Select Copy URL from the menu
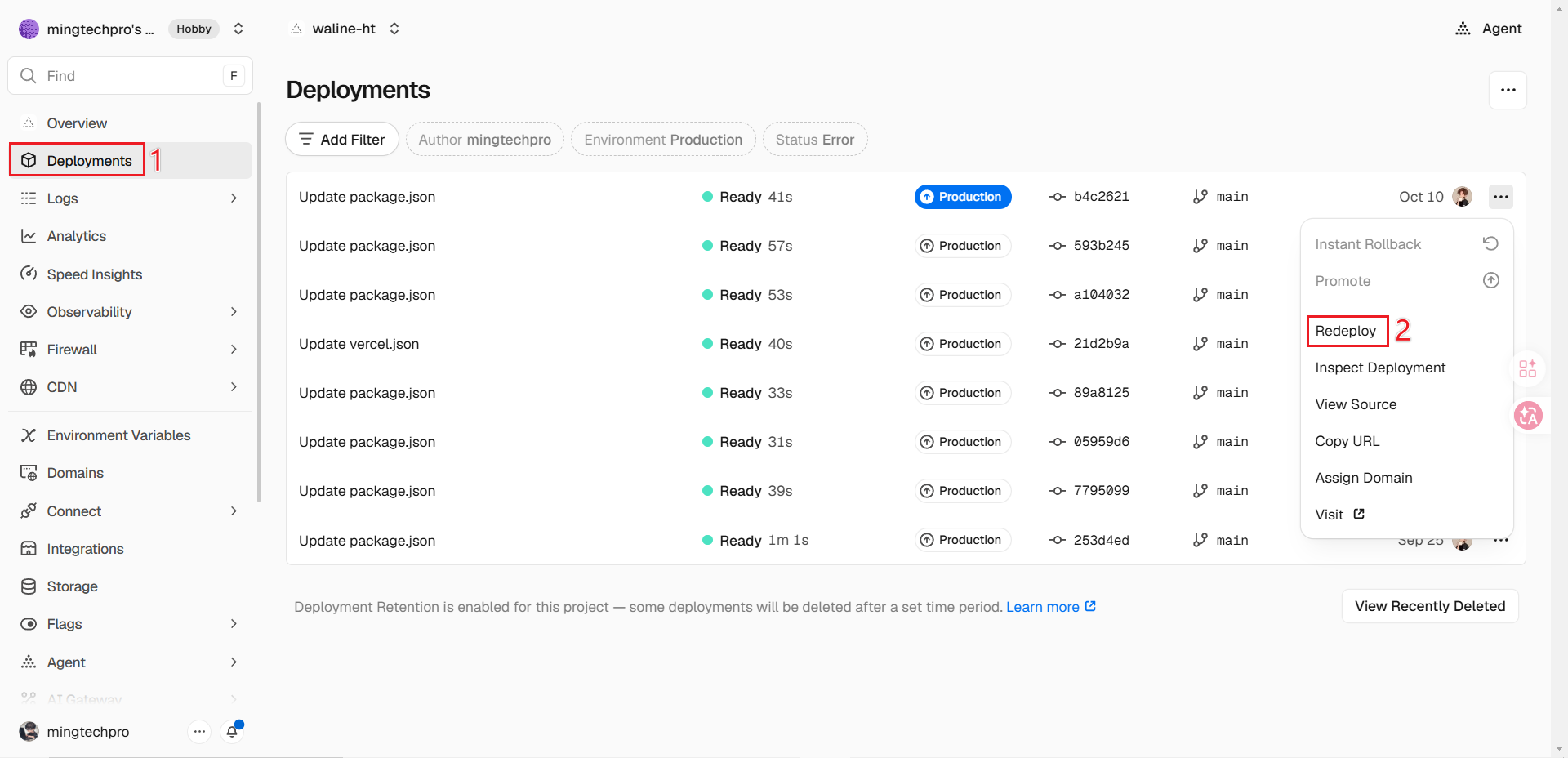The width and height of the screenshot is (1568, 758). [x=1347, y=441]
